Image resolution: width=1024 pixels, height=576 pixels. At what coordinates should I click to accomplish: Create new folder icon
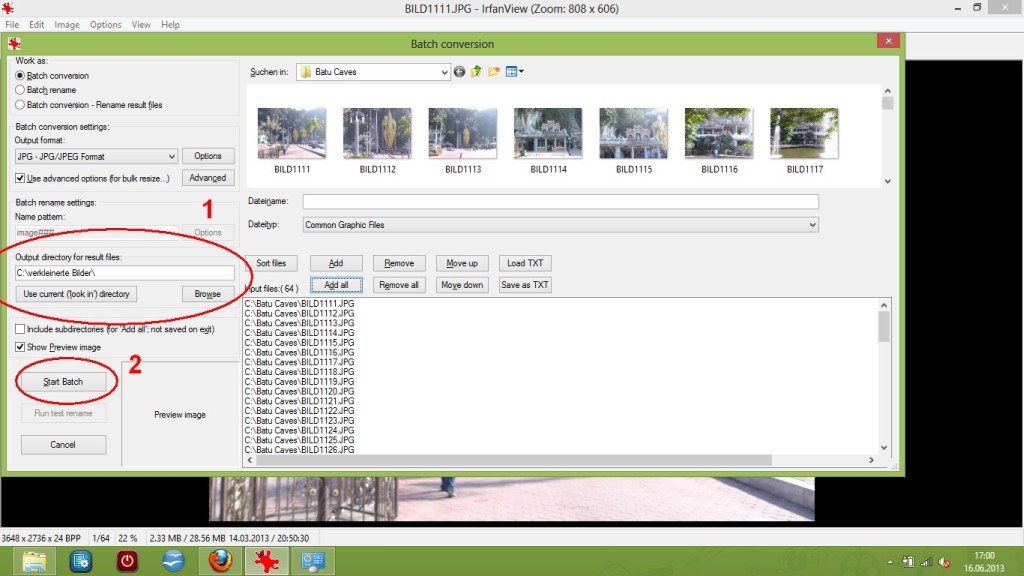[x=494, y=72]
